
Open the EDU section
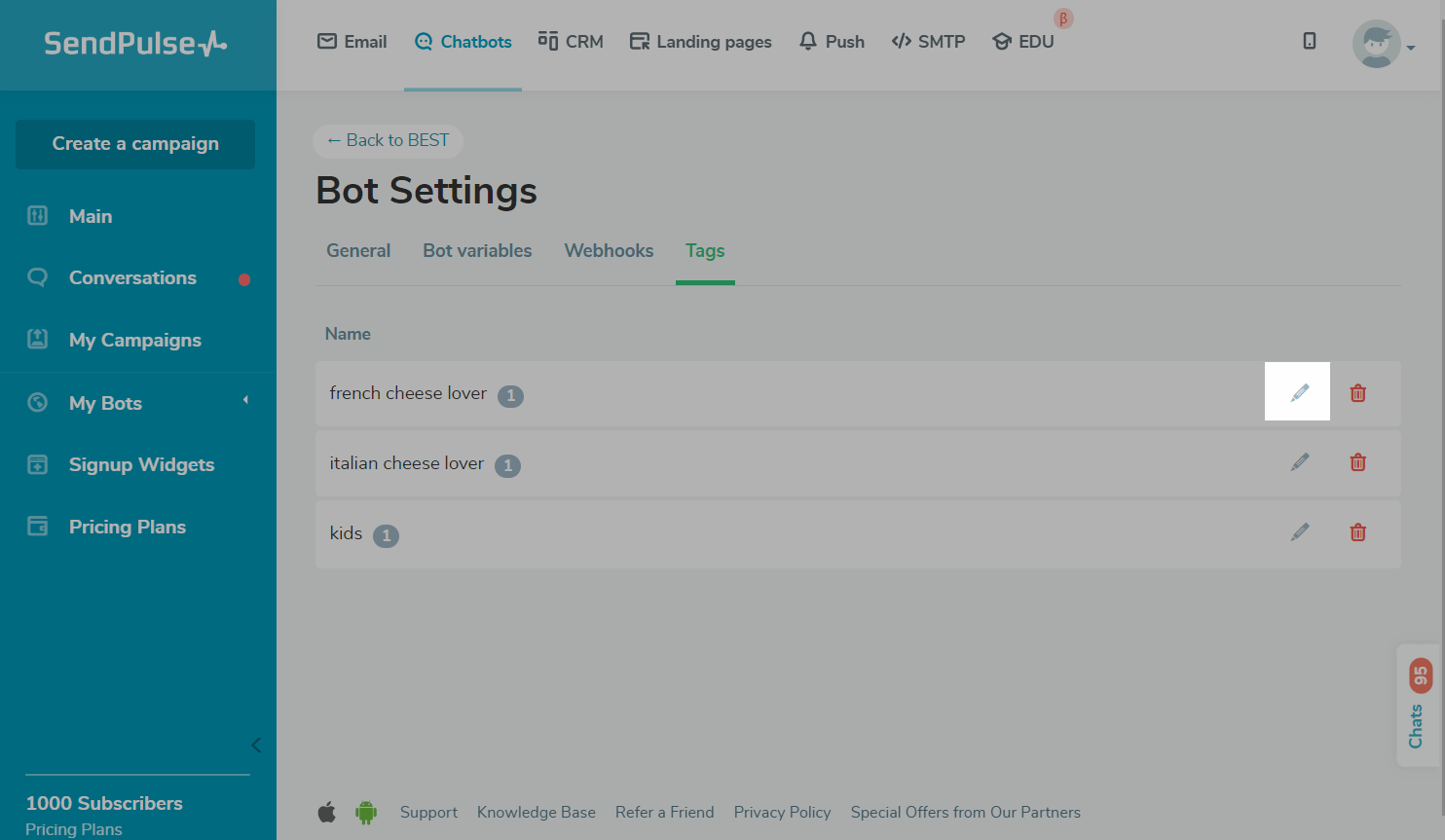point(1022,41)
